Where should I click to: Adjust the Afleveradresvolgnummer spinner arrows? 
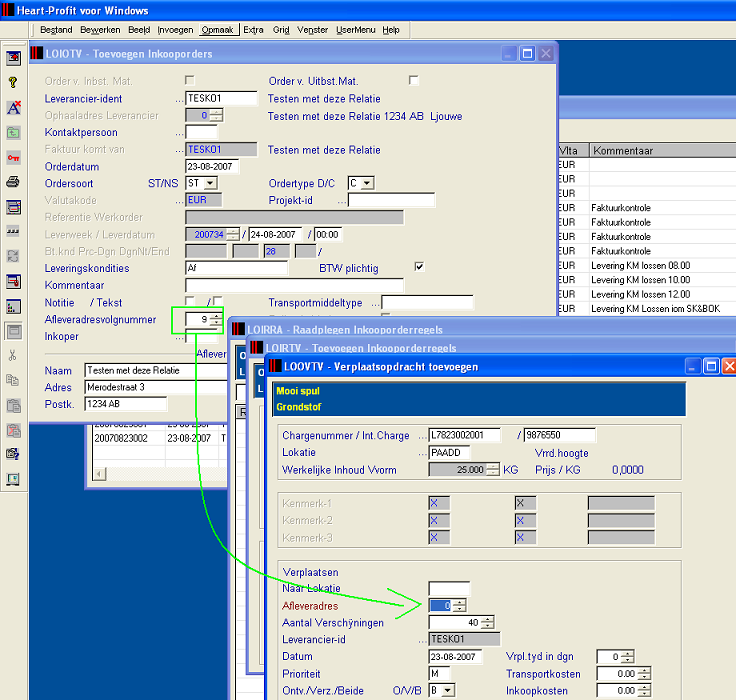216,319
